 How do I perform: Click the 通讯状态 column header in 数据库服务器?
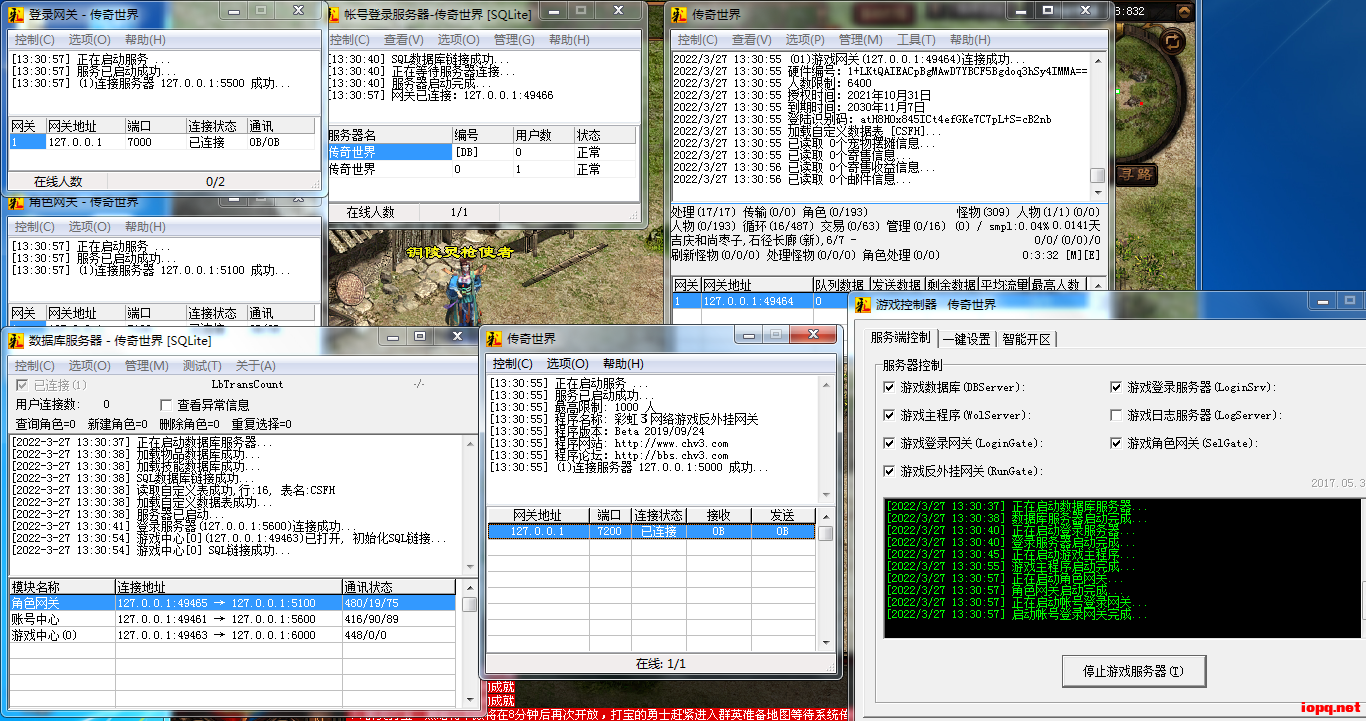tap(398, 587)
